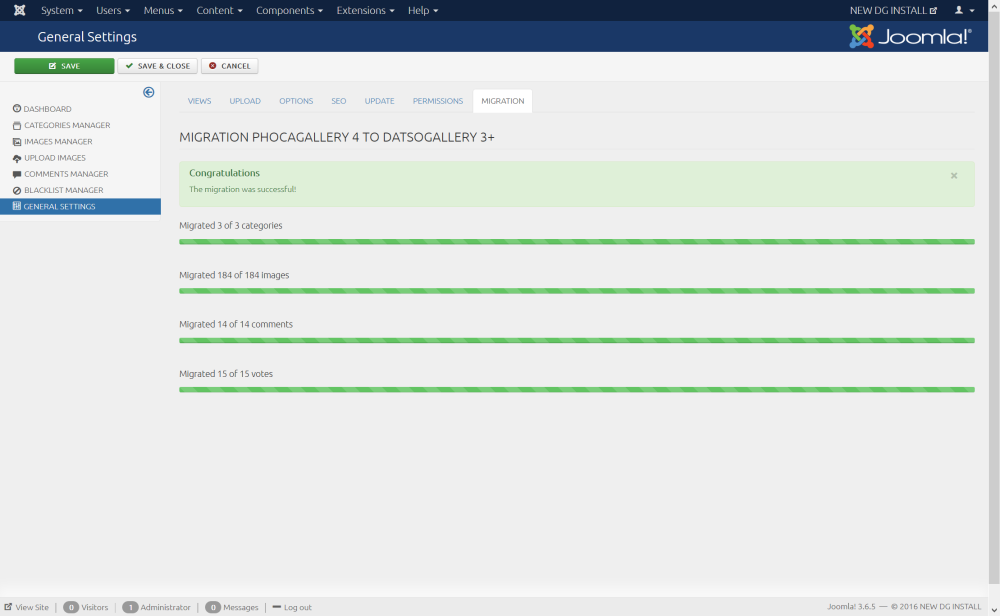Switch to the SEO tab
The height and width of the screenshot is (616, 1000).
339,101
